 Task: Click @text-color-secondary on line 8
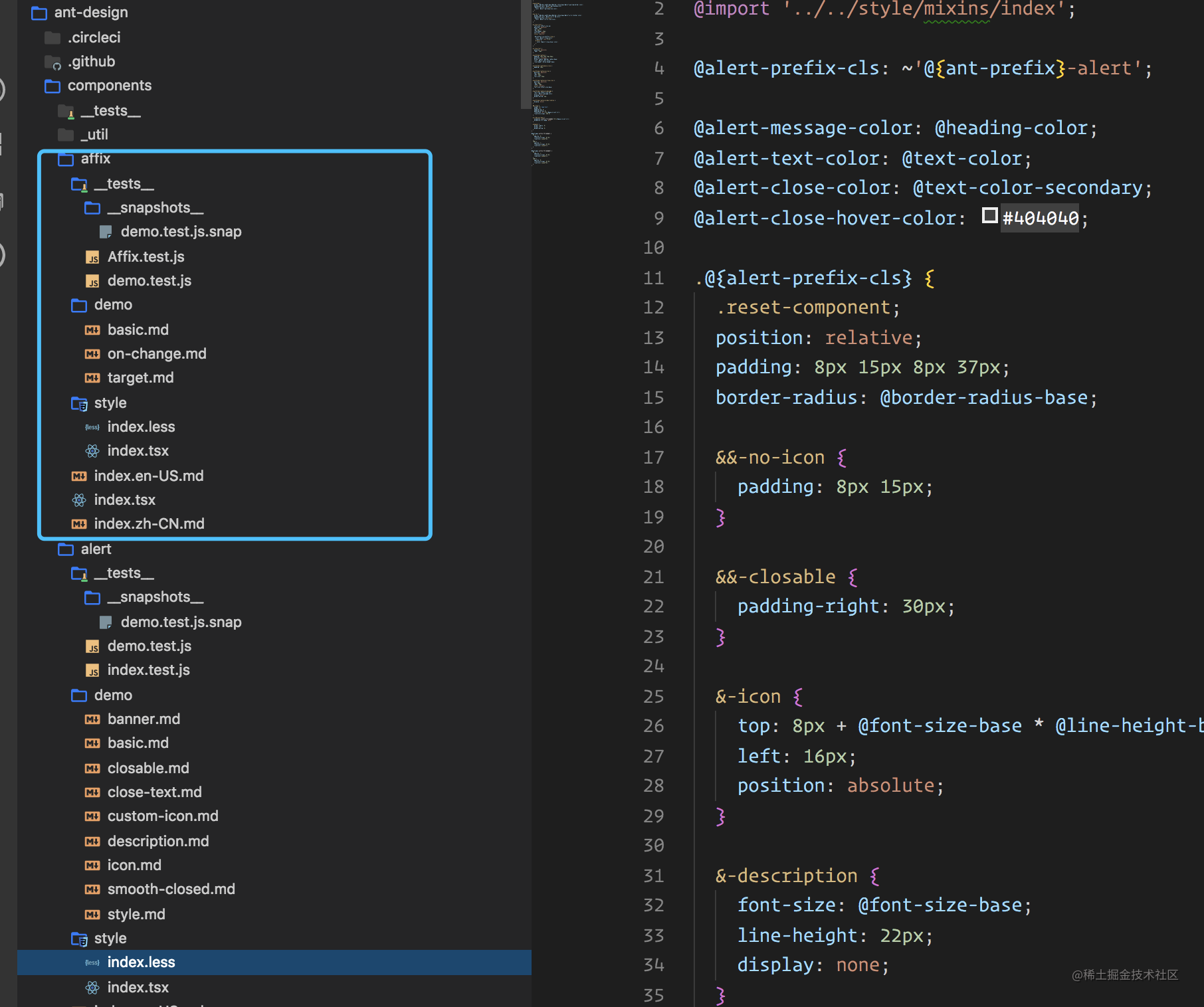(x=1028, y=187)
